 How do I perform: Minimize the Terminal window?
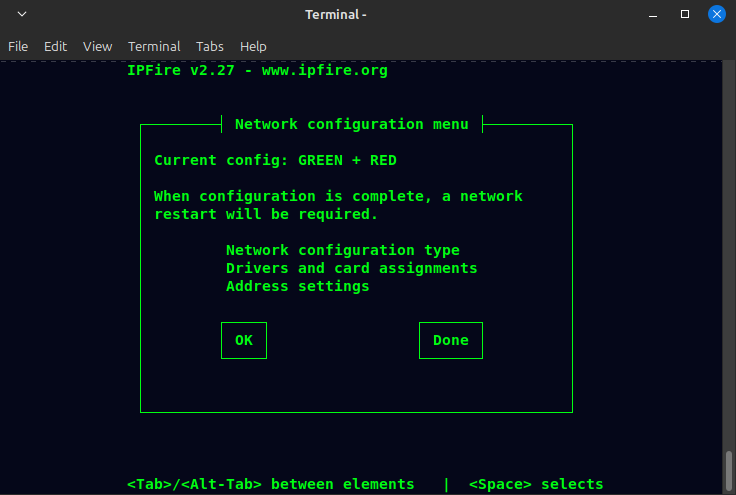(654, 15)
